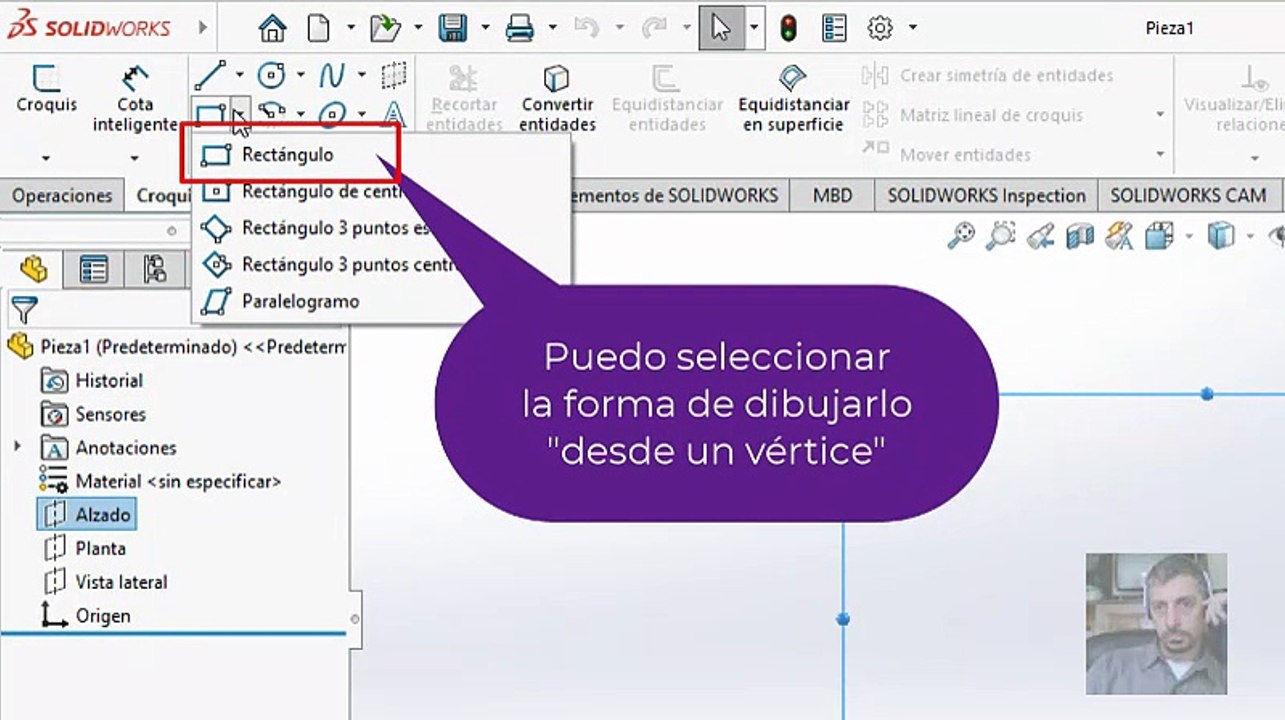The width and height of the screenshot is (1285, 720).
Task: Open the Save dropdown arrow
Action: (484, 28)
